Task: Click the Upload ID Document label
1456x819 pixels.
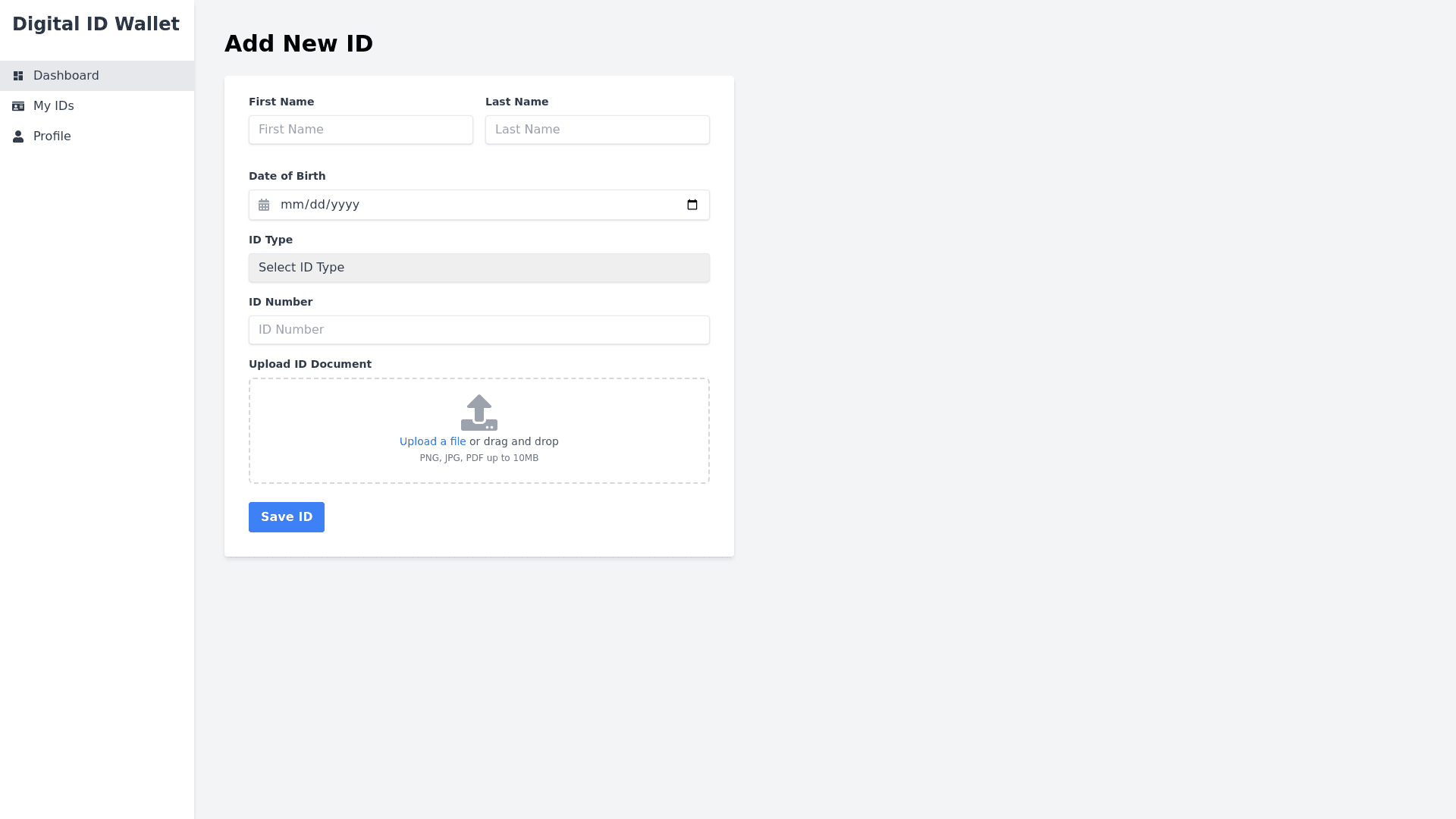Action: (310, 364)
